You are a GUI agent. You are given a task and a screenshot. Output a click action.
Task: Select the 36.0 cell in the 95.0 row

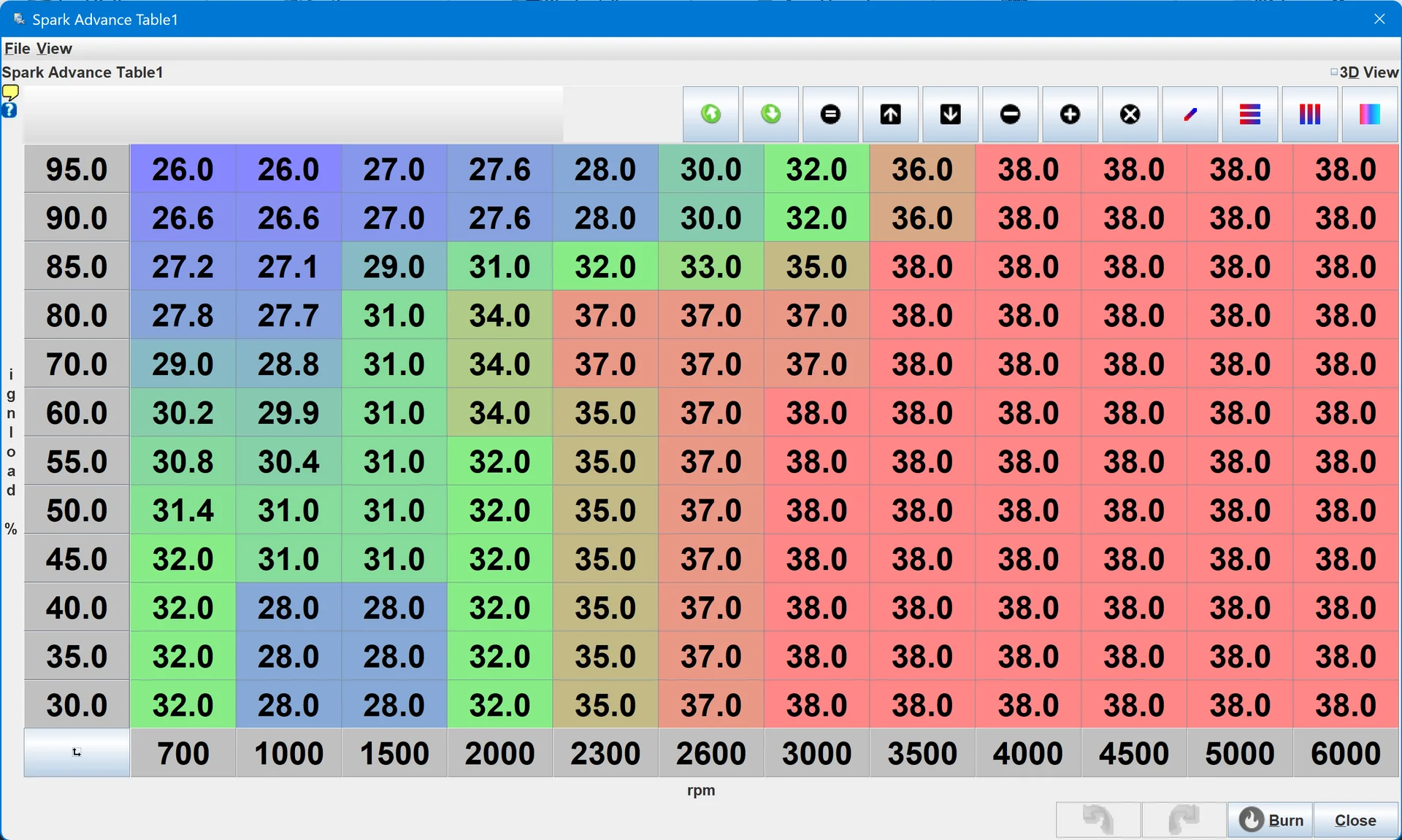pos(922,169)
